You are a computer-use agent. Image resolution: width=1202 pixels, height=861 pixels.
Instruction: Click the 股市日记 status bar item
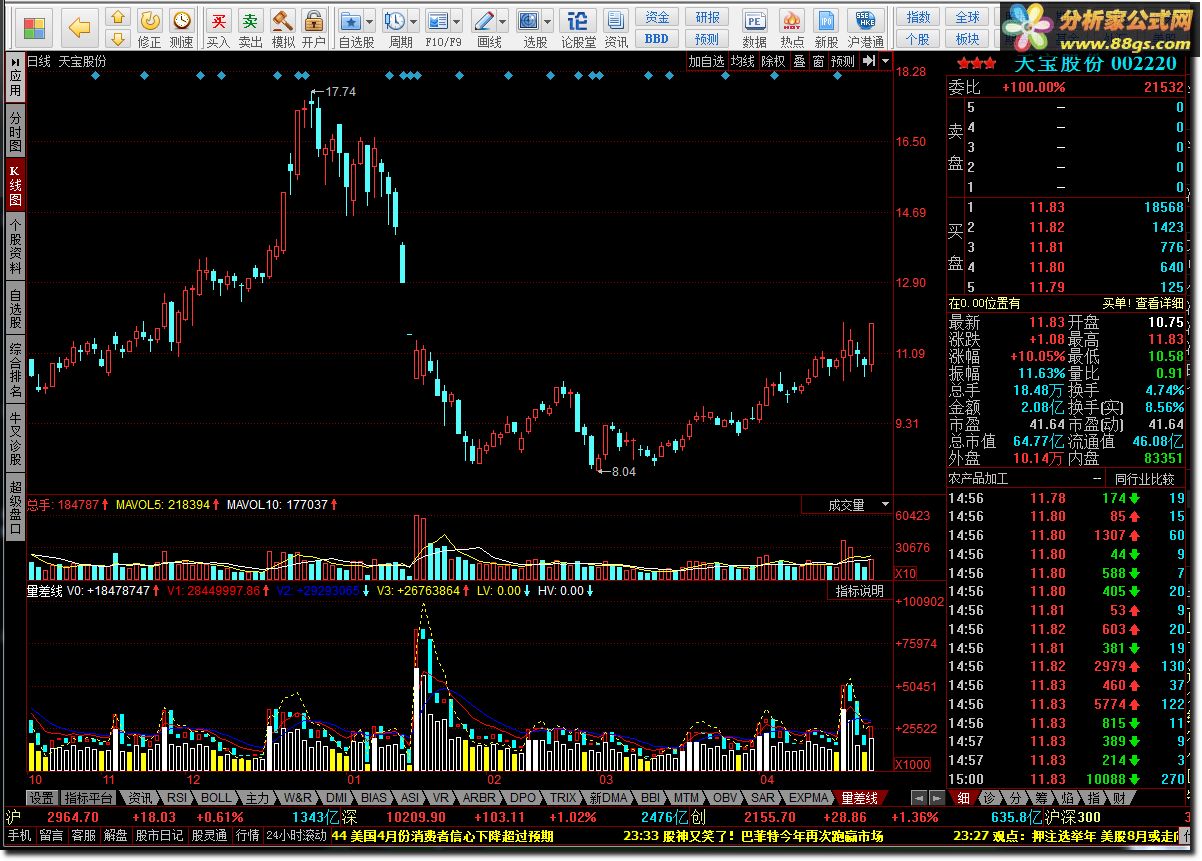pos(159,835)
